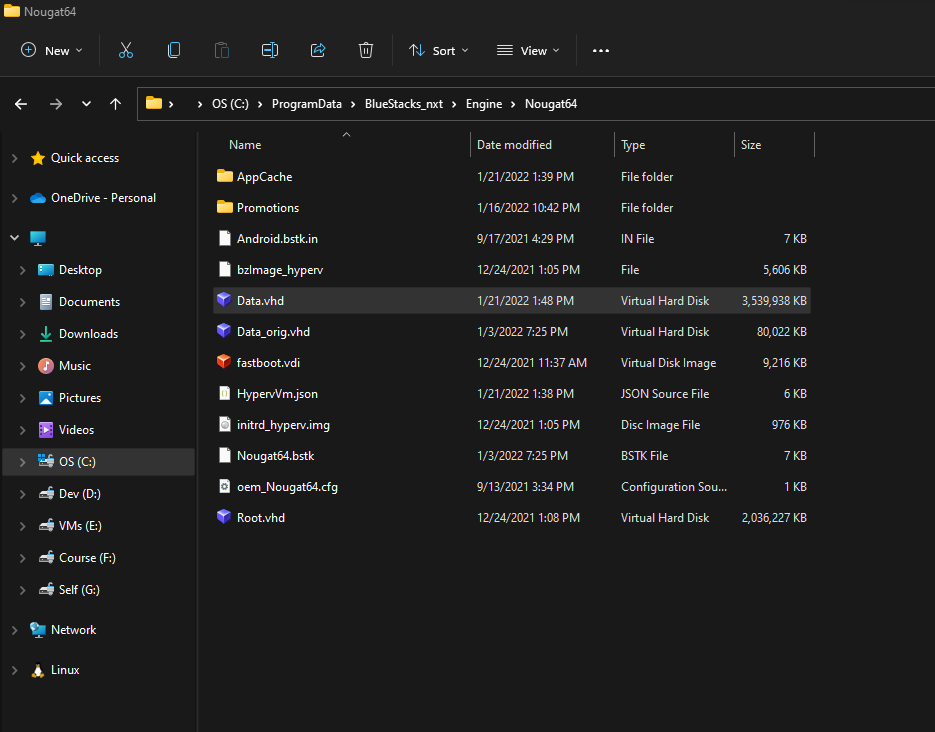Image resolution: width=935 pixels, height=732 pixels.
Task: Click the Delete trash can icon
Action: tap(366, 51)
